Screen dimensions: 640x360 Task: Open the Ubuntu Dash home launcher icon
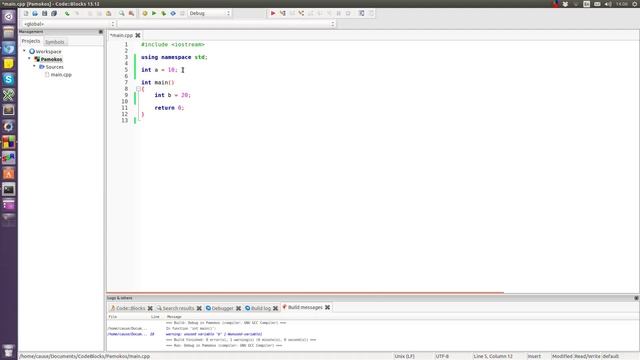tap(9, 17)
